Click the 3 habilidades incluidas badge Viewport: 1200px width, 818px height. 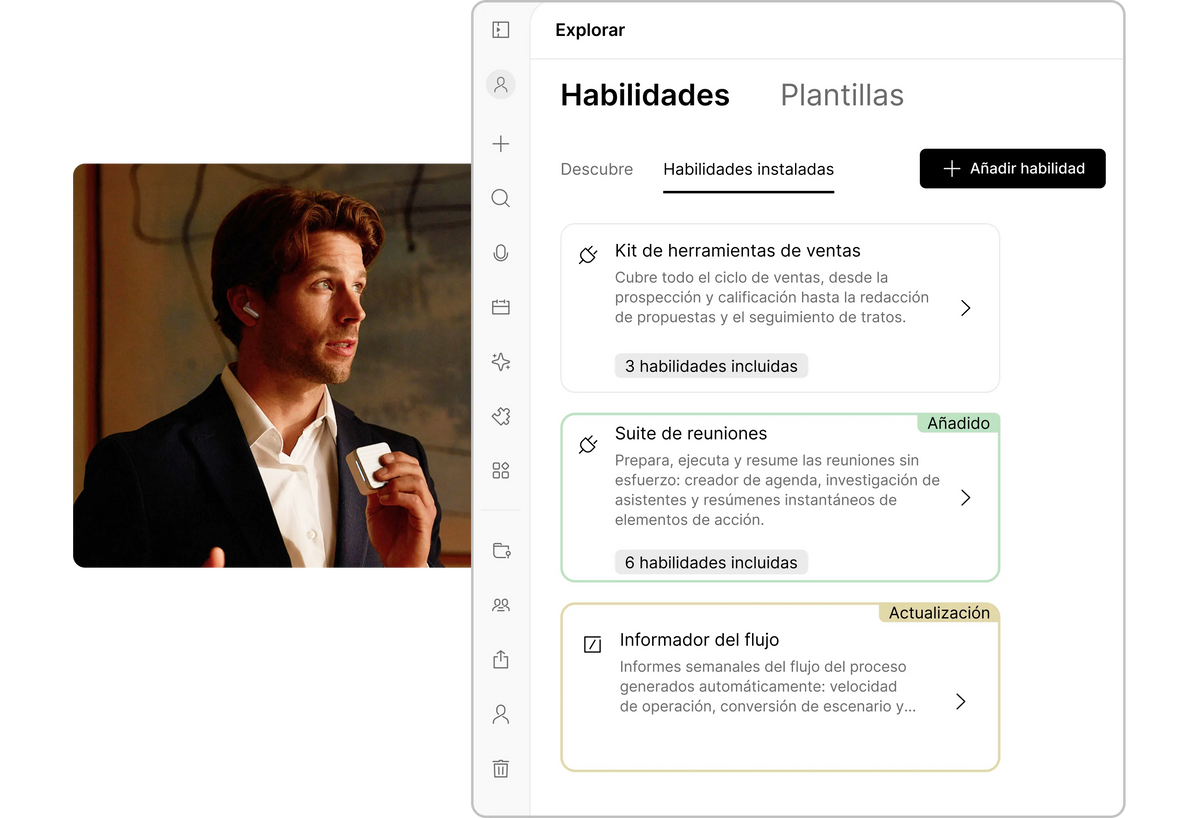click(x=711, y=366)
